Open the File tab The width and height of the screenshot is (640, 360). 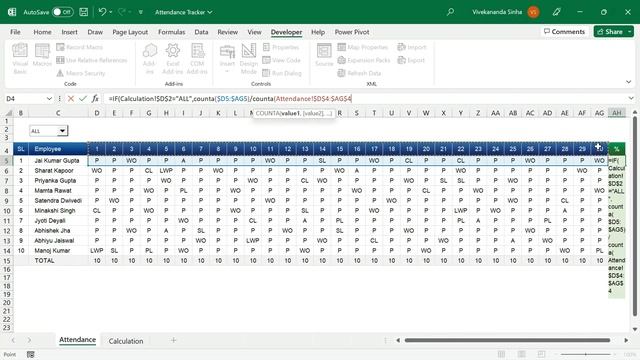(16, 32)
